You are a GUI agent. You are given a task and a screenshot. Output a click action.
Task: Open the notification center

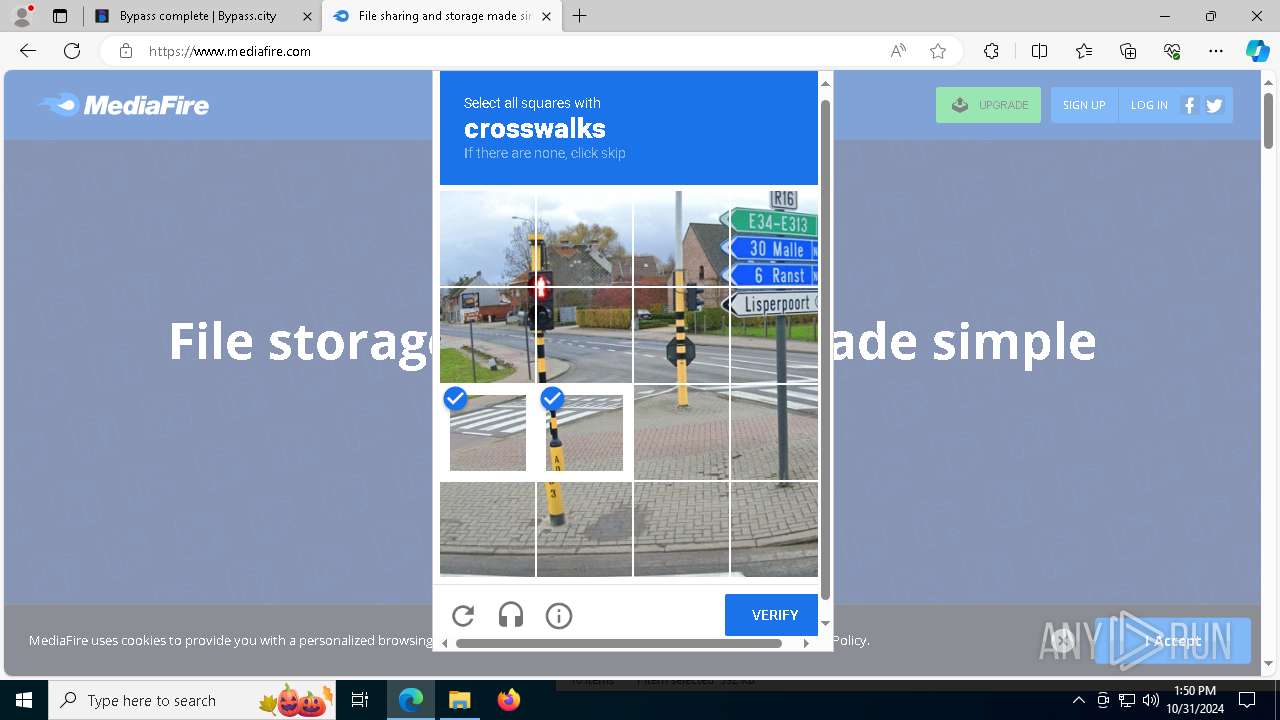(1247, 700)
